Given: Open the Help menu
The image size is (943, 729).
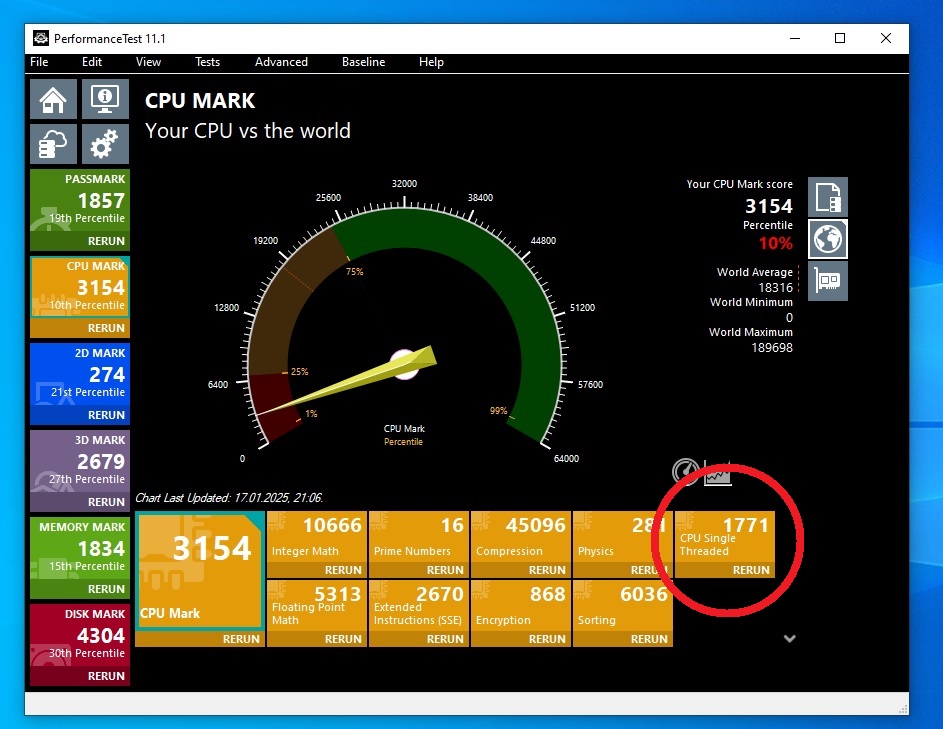Looking at the screenshot, I should [431, 62].
